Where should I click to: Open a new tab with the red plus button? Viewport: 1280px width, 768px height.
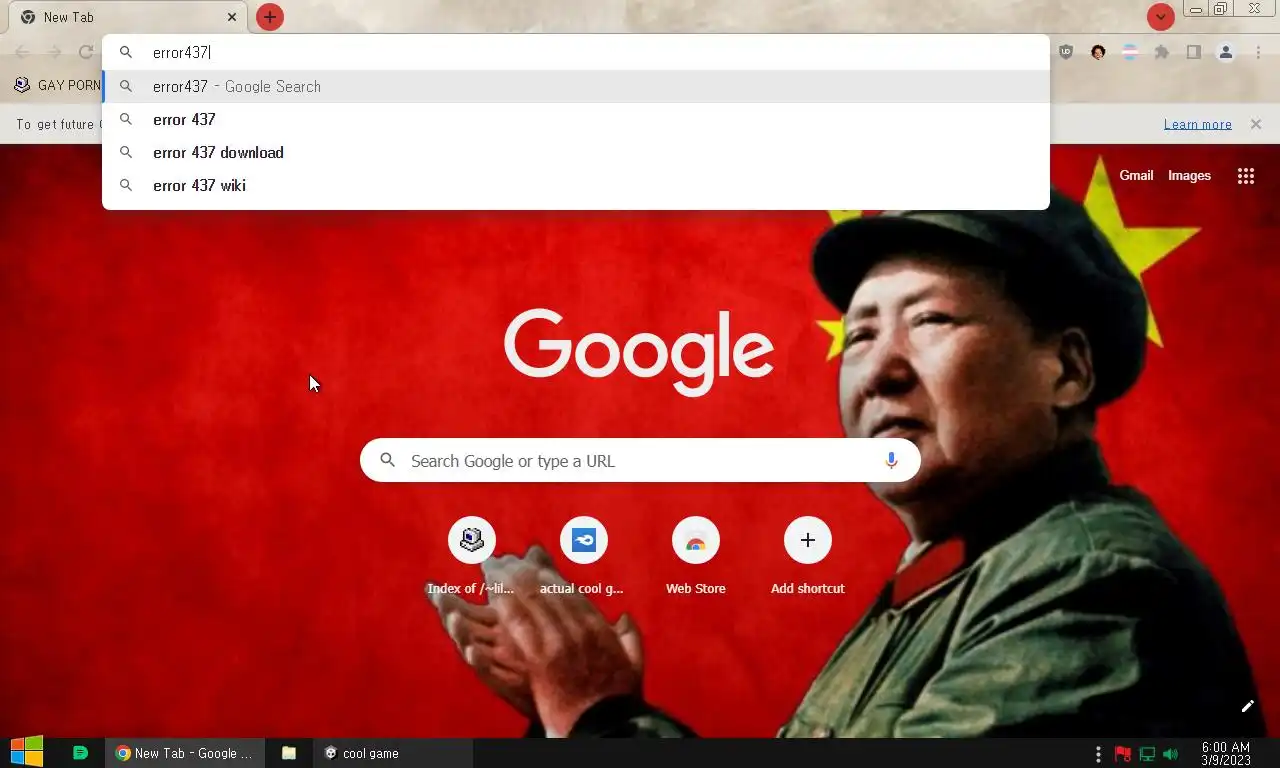pyautogui.click(x=269, y=17)
